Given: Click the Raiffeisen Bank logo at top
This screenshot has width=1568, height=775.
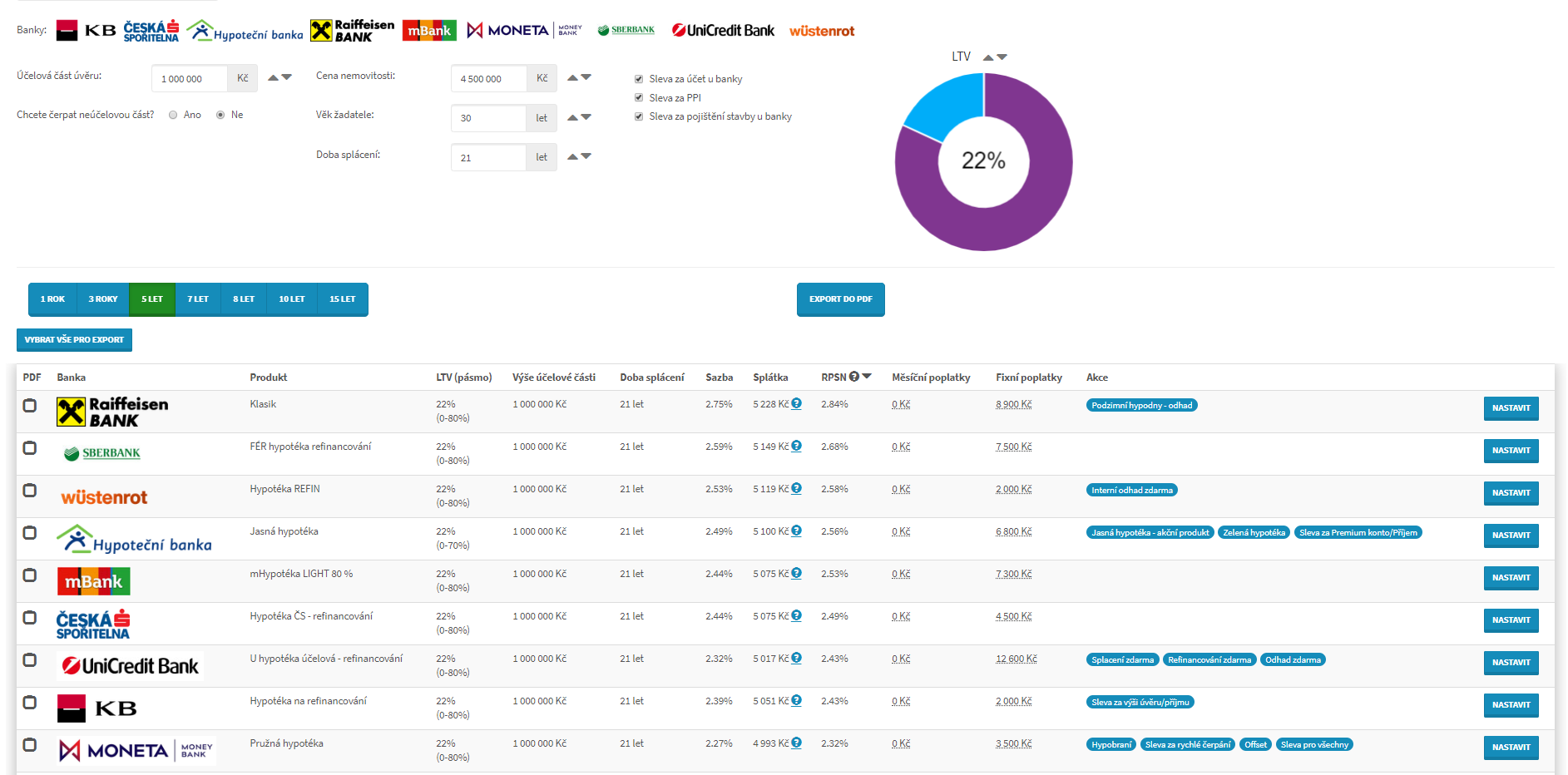Looking at the screenshot, I should [x=353, y=31].
